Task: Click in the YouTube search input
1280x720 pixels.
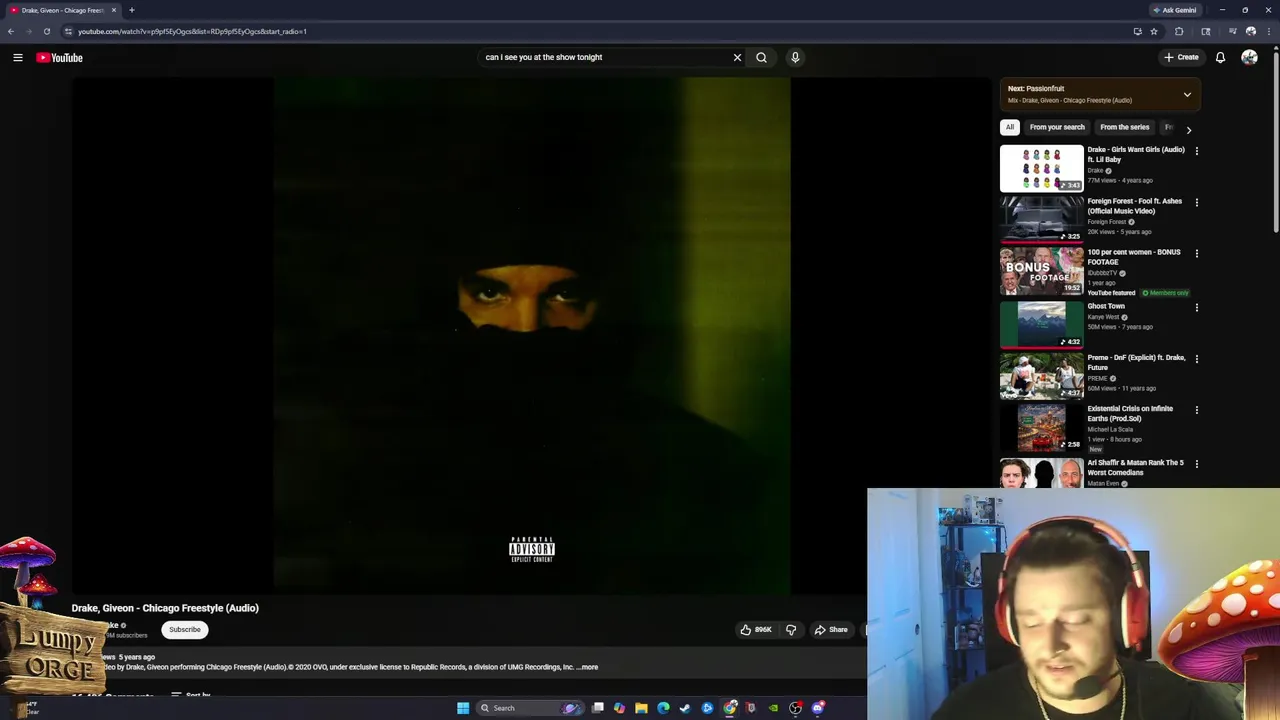Action: tap(605, 57)
